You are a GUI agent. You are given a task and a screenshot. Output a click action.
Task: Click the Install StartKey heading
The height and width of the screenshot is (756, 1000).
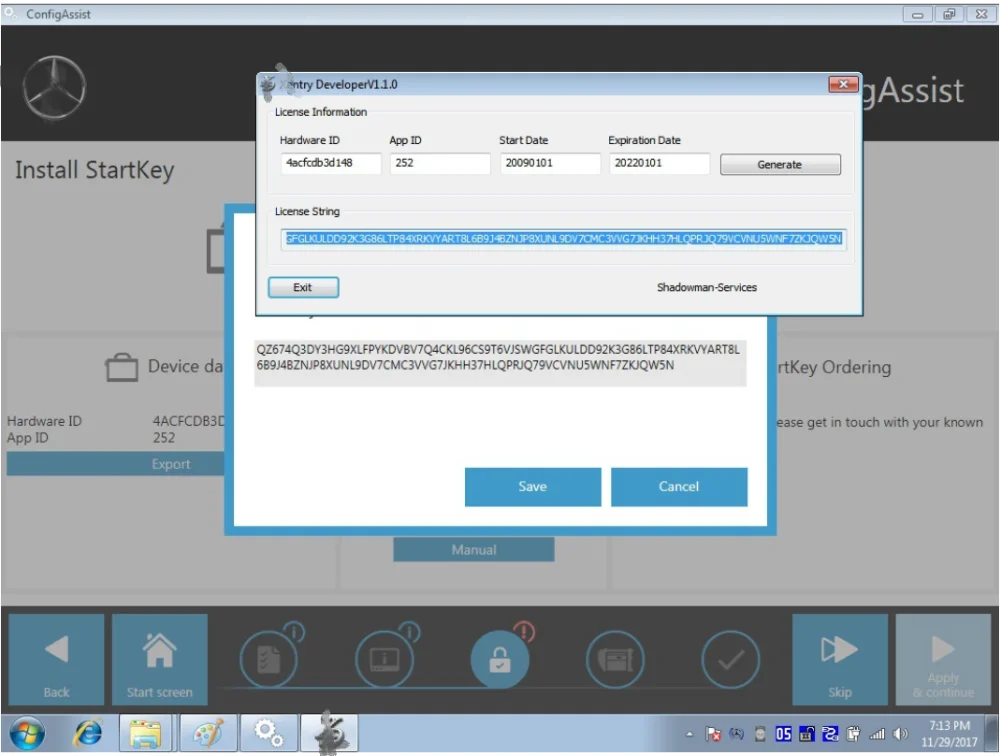[x=94, y=170]
